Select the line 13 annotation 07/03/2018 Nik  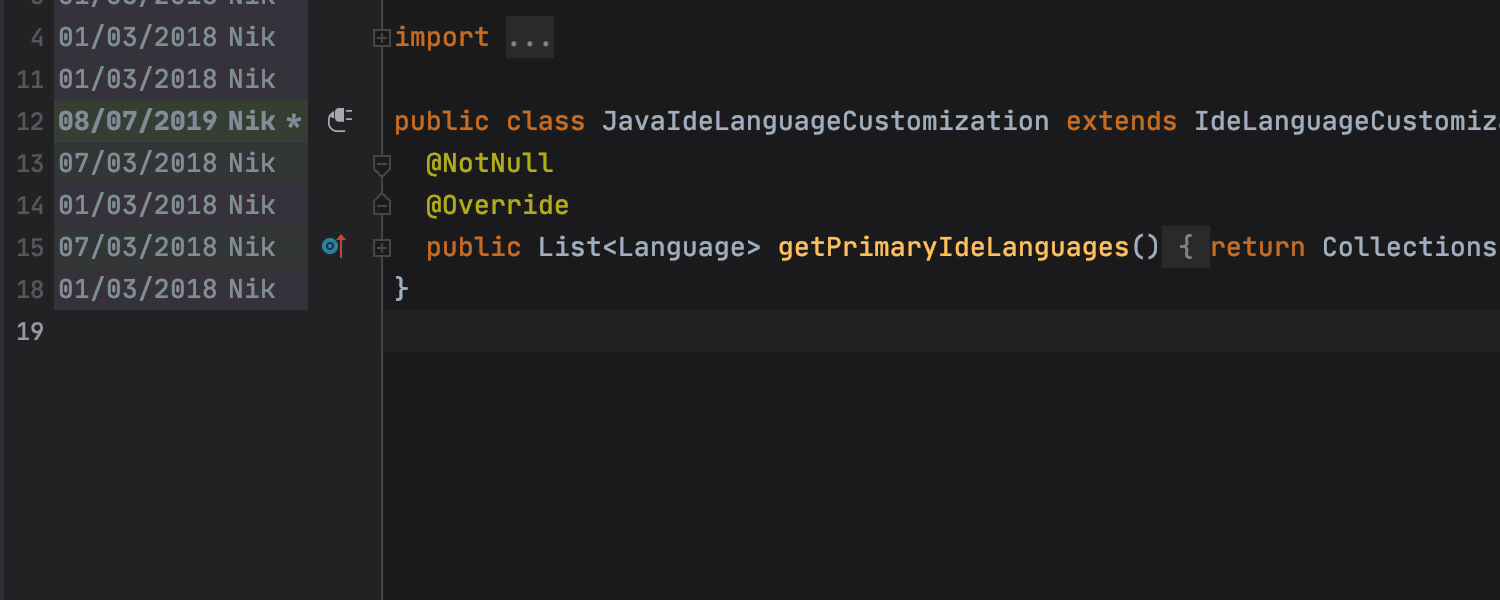166,163
